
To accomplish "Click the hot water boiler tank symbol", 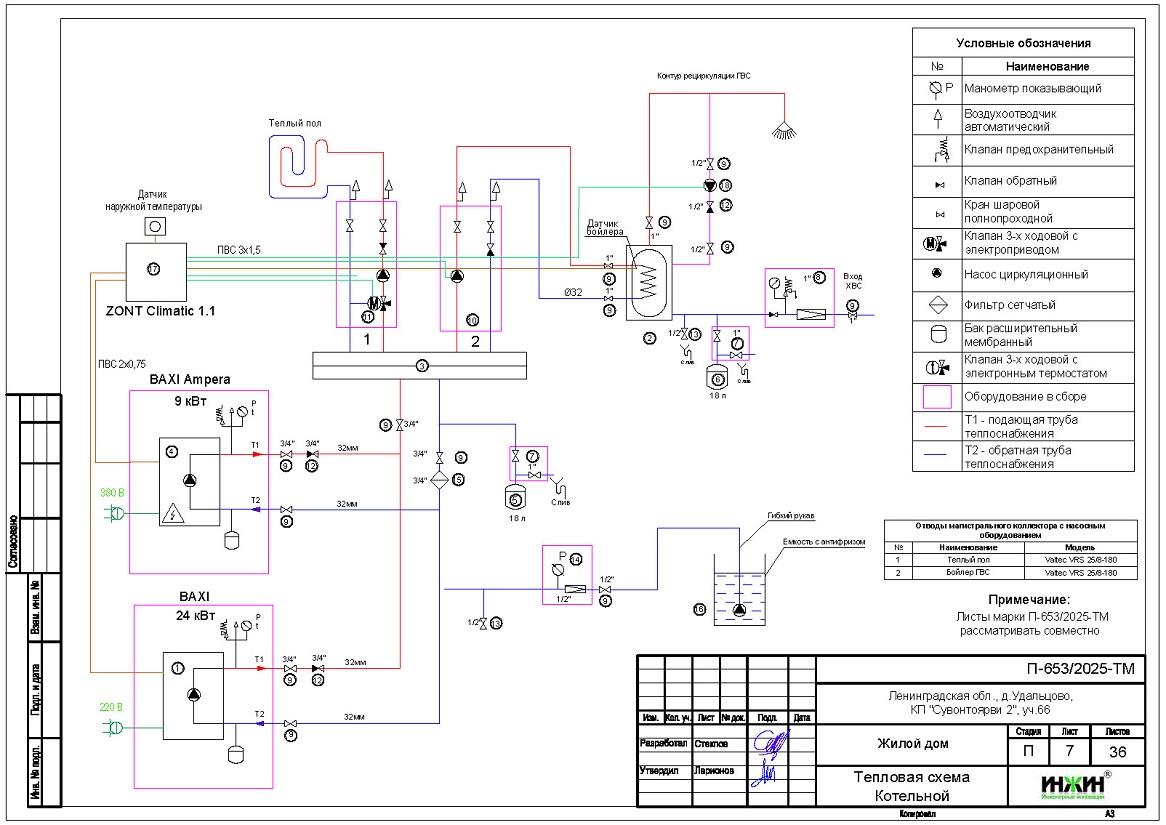I will (652, 277).
